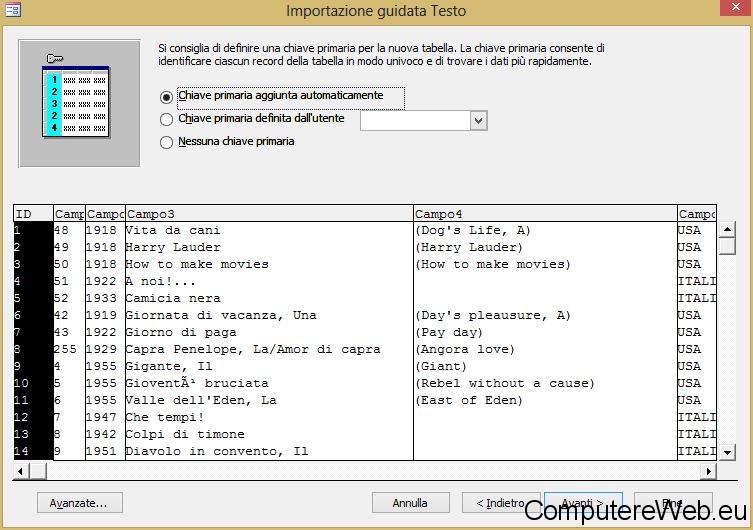Click the cell '255' in row 8
Viewport: 753px width, 530px height.
coord(69,349)
